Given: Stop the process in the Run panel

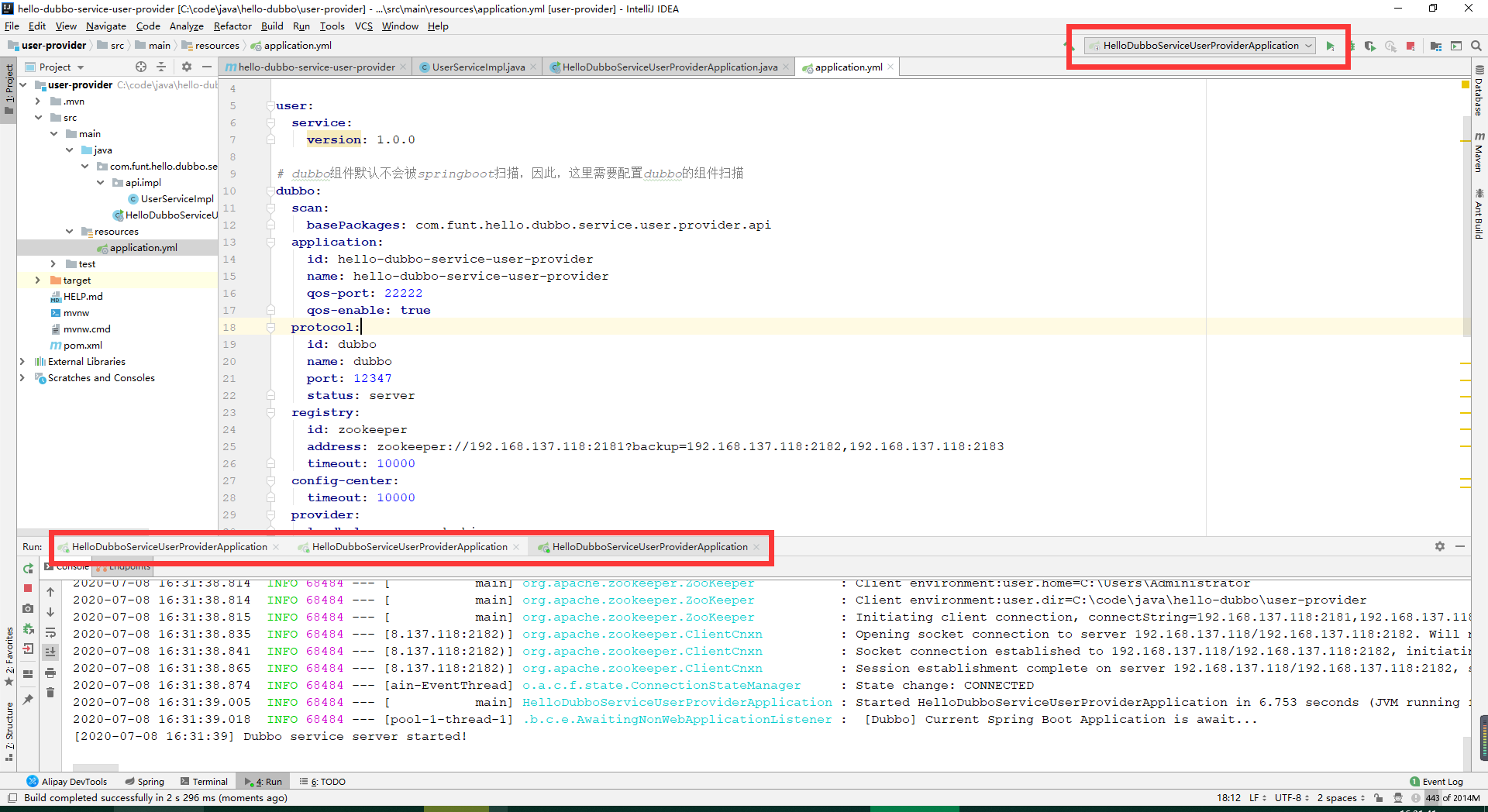Looking at the screenshot, I should [x=28, y=588].
